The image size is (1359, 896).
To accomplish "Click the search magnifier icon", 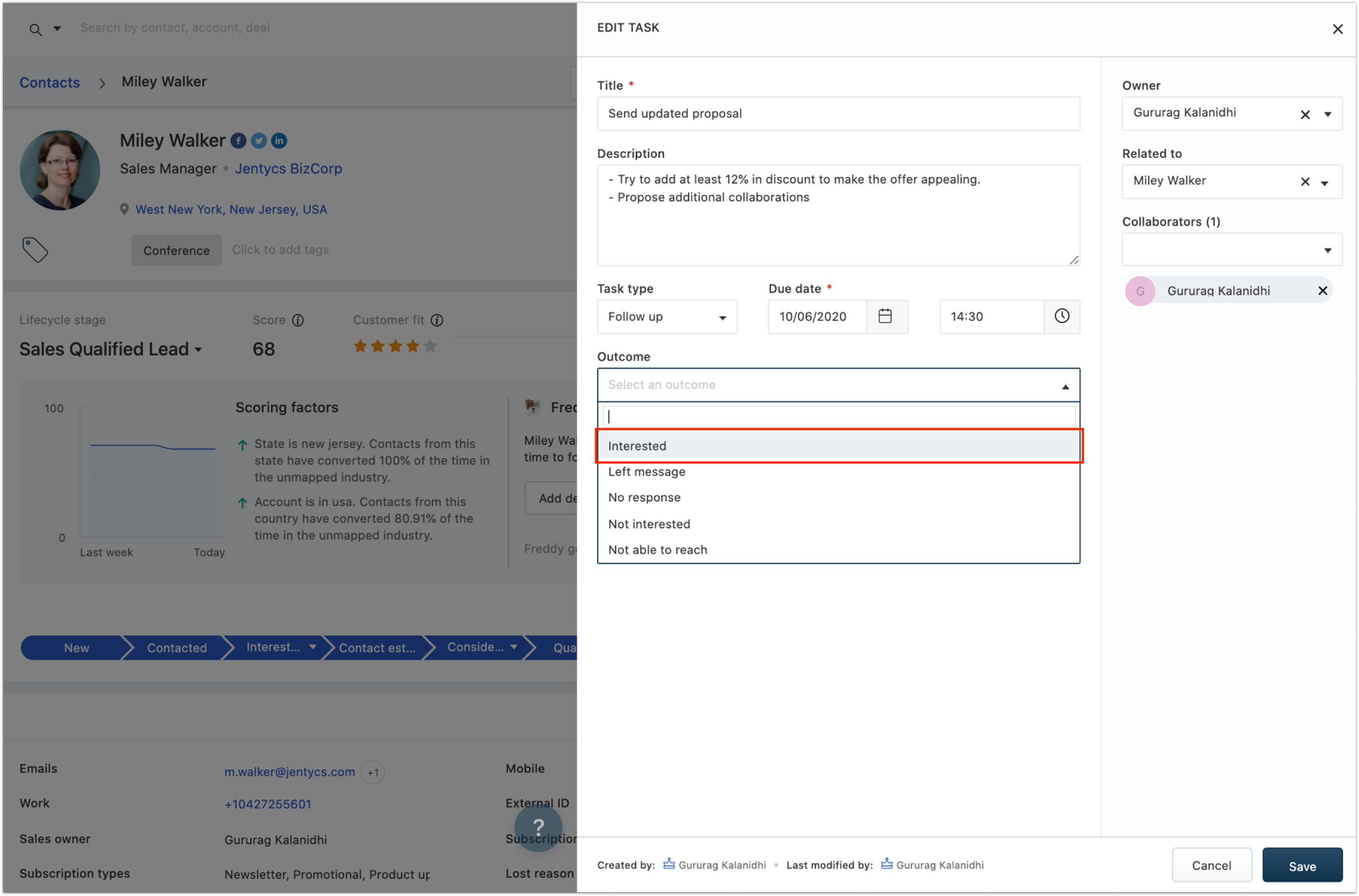I will [x=35, y=30].
